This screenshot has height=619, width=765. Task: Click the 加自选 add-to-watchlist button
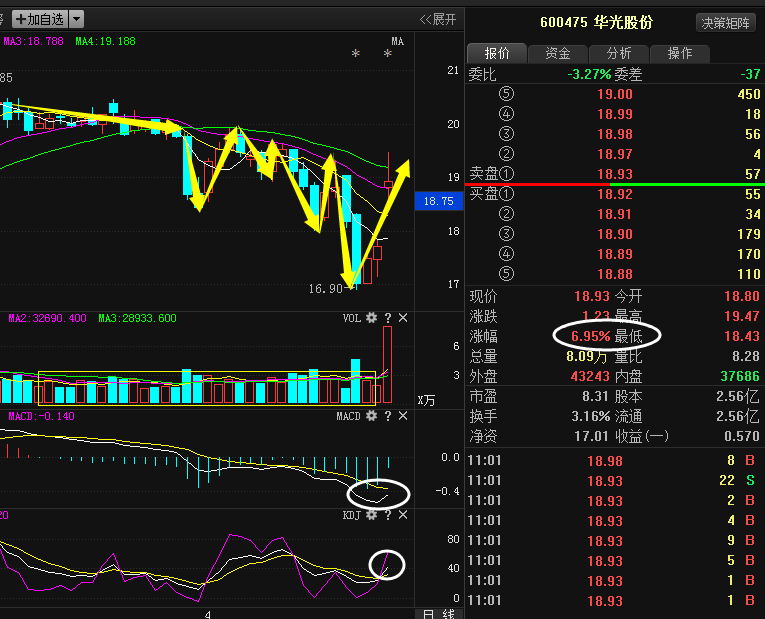pos(40,20)
